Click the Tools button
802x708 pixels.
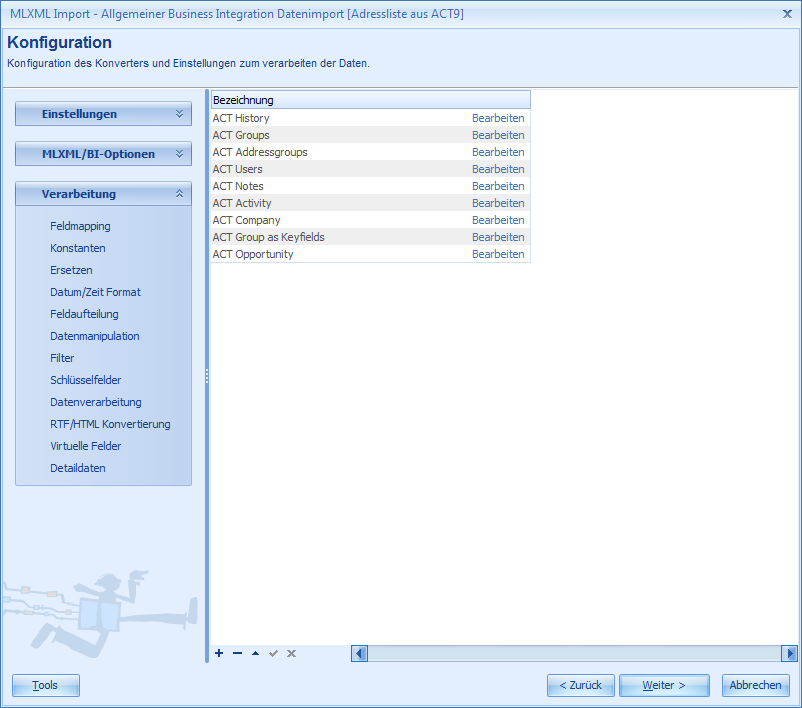(45, 685)
